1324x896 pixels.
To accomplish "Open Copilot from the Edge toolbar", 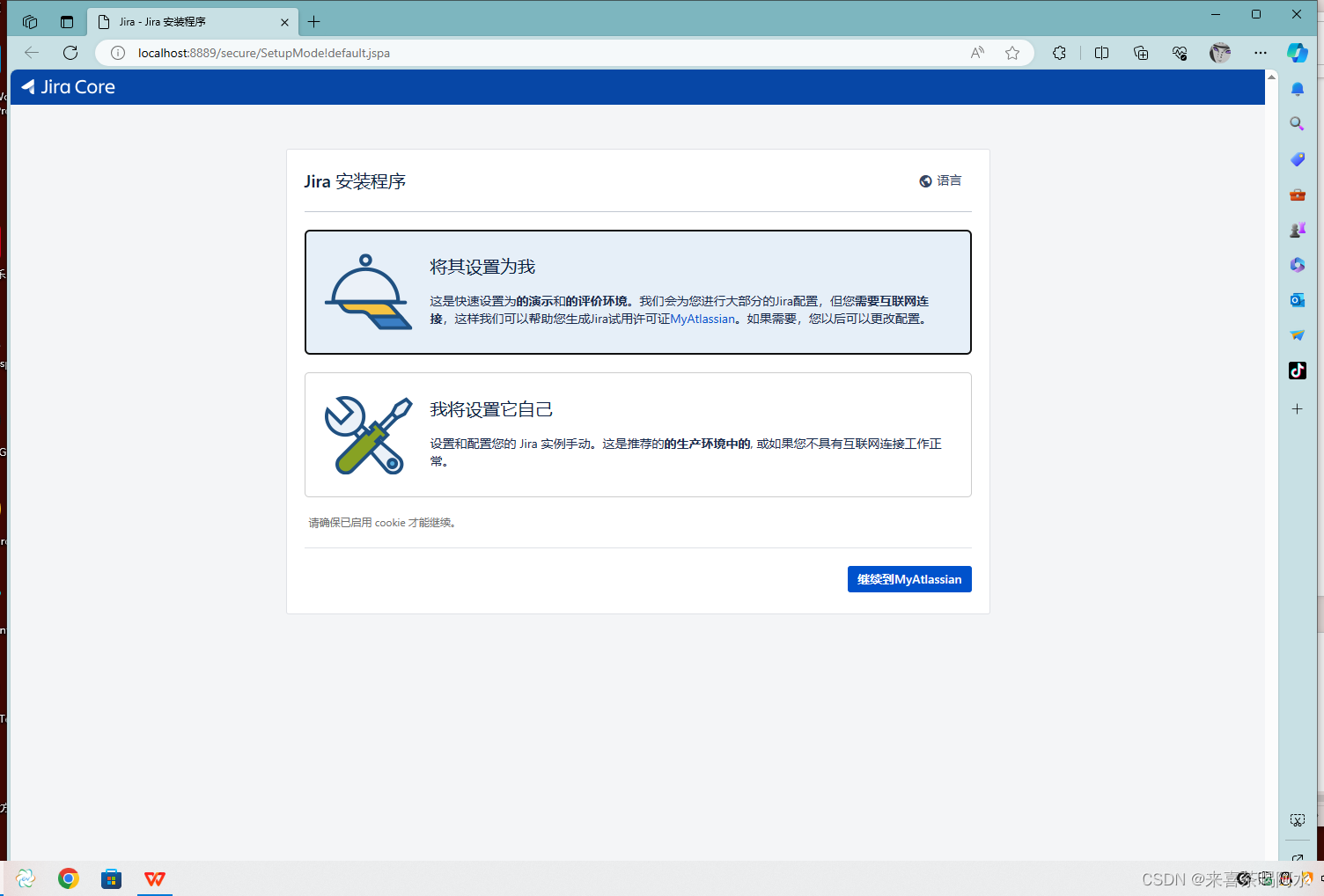I will 1297,53.
